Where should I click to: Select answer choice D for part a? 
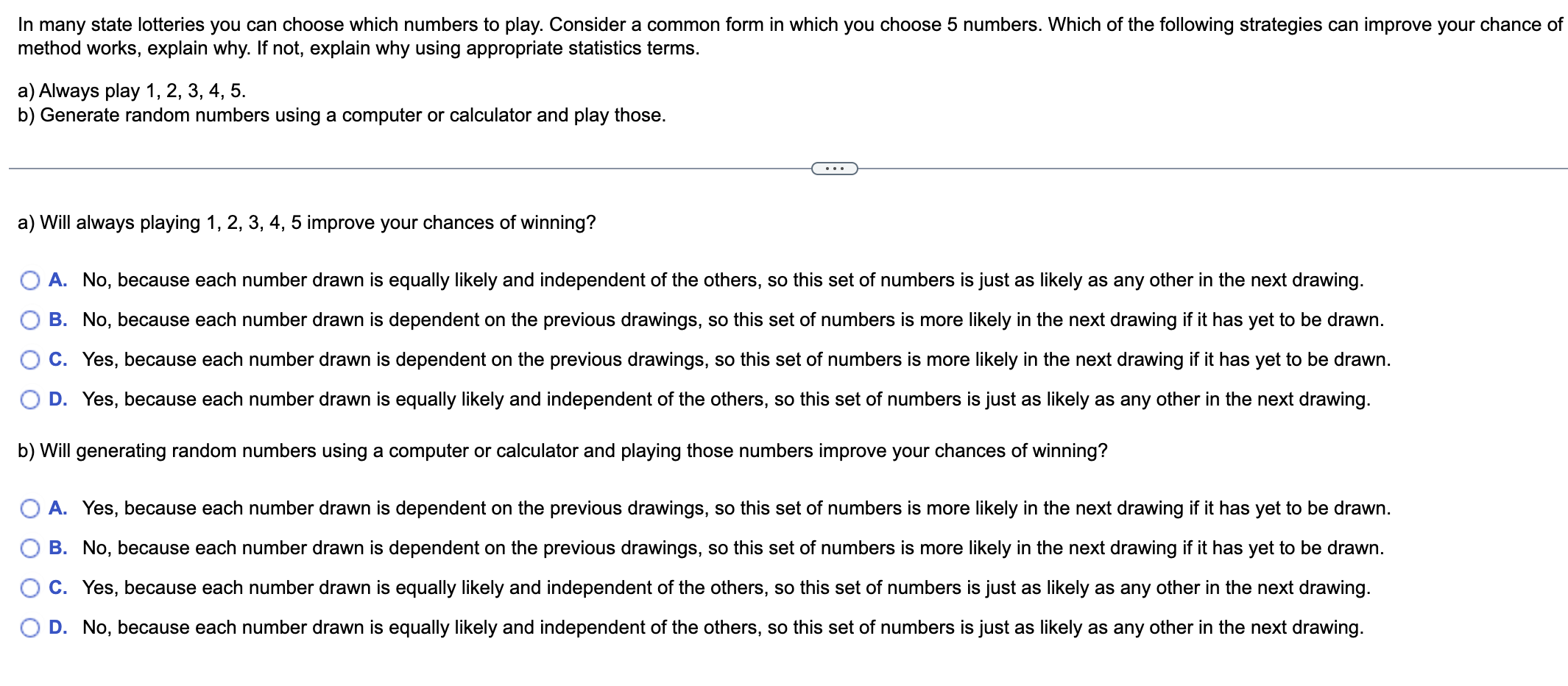(x=29, y=399)
